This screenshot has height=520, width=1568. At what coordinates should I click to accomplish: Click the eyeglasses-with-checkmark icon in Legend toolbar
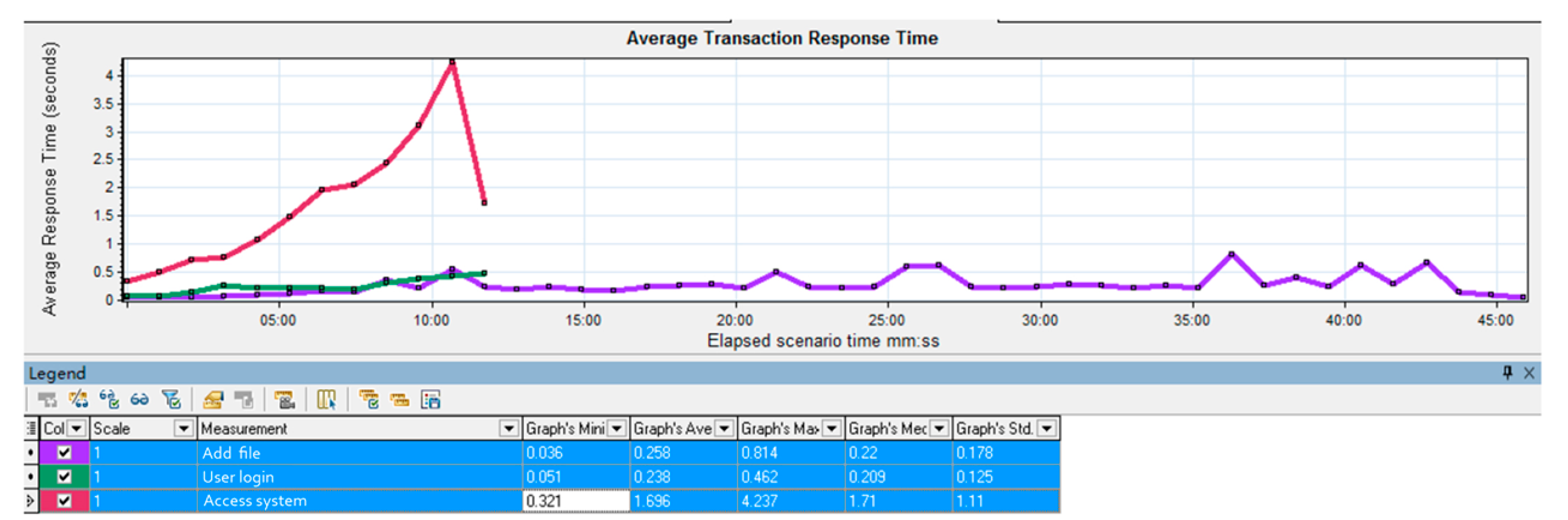pos(109,400)
